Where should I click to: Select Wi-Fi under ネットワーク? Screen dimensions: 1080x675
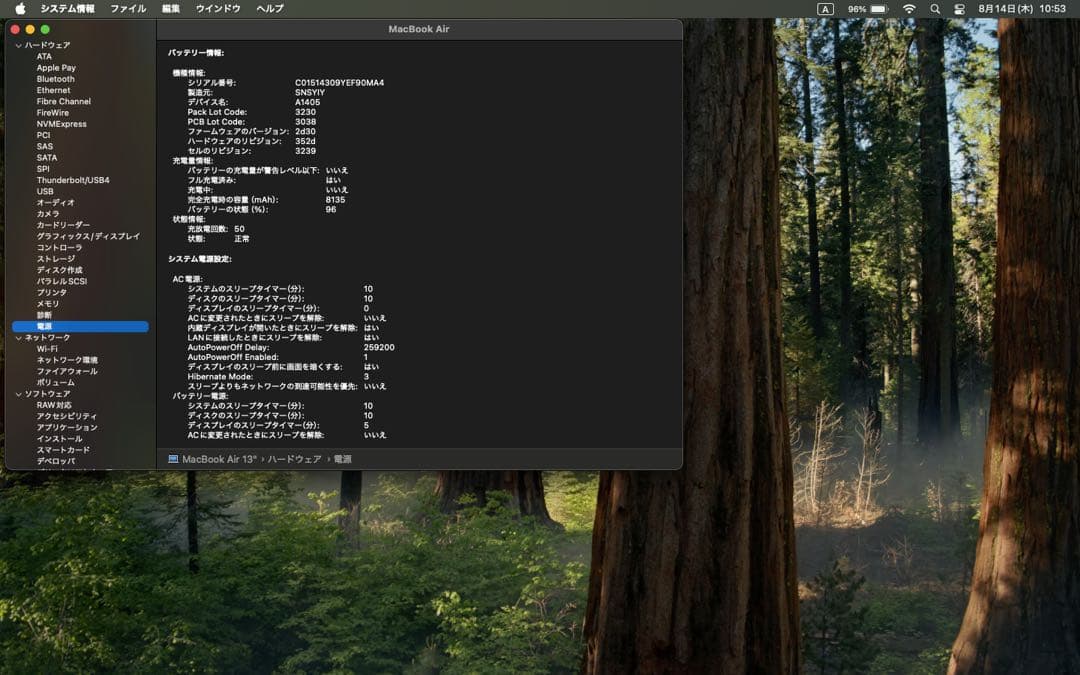pyautogui.click(x=47, y=349)
